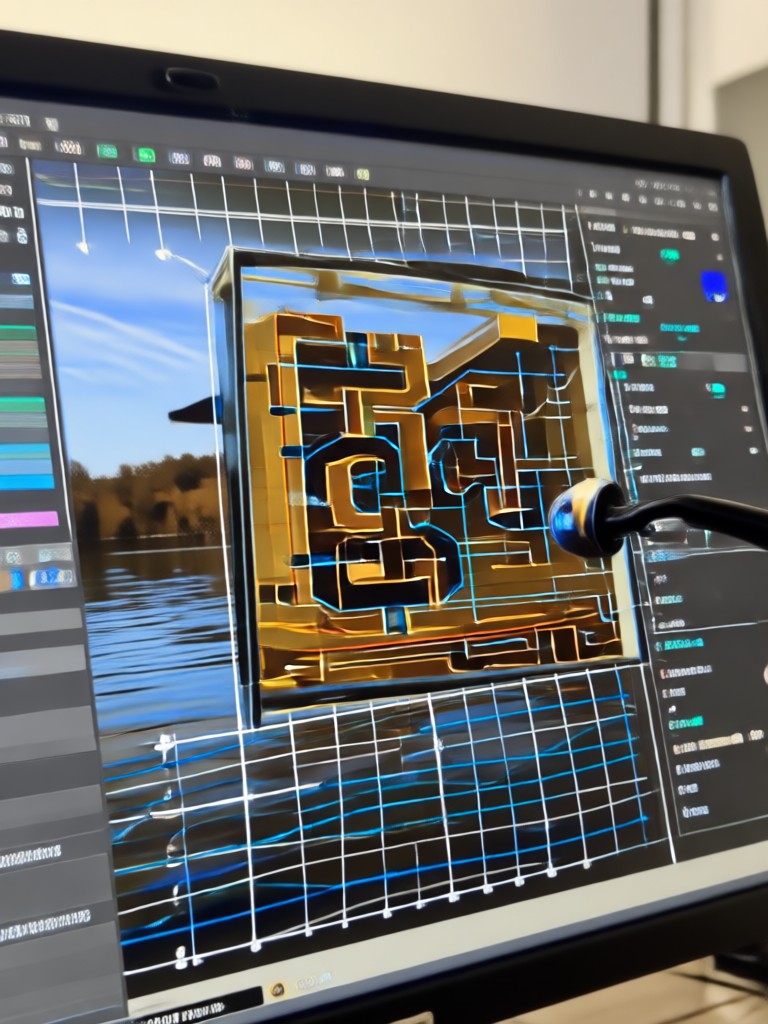This screenshot has width=768, height=1024.
Task: Click the yellow-green button ending the top toolbar
Action: pos(362,174)
